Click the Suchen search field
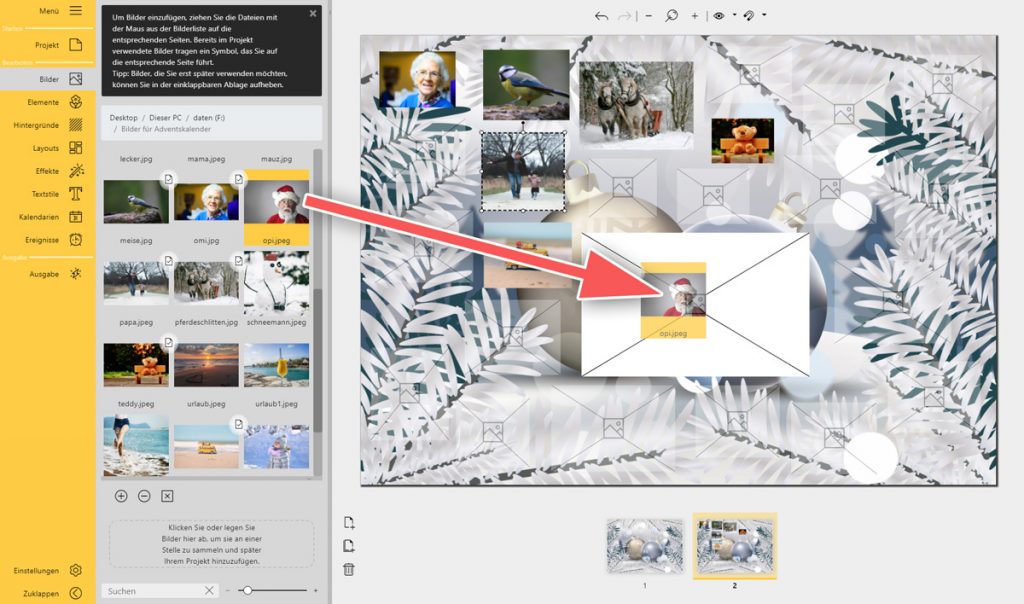 [x=152, y=591]
